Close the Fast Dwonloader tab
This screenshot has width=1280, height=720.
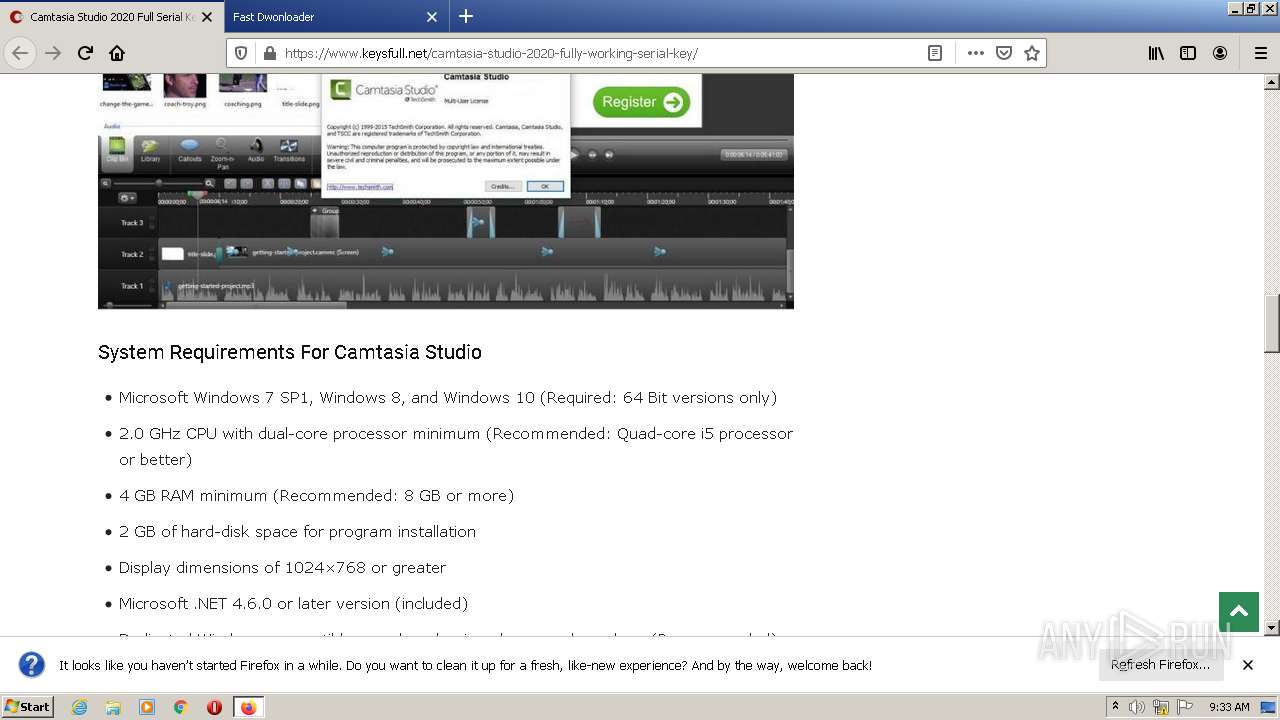(x=432, y=17)
